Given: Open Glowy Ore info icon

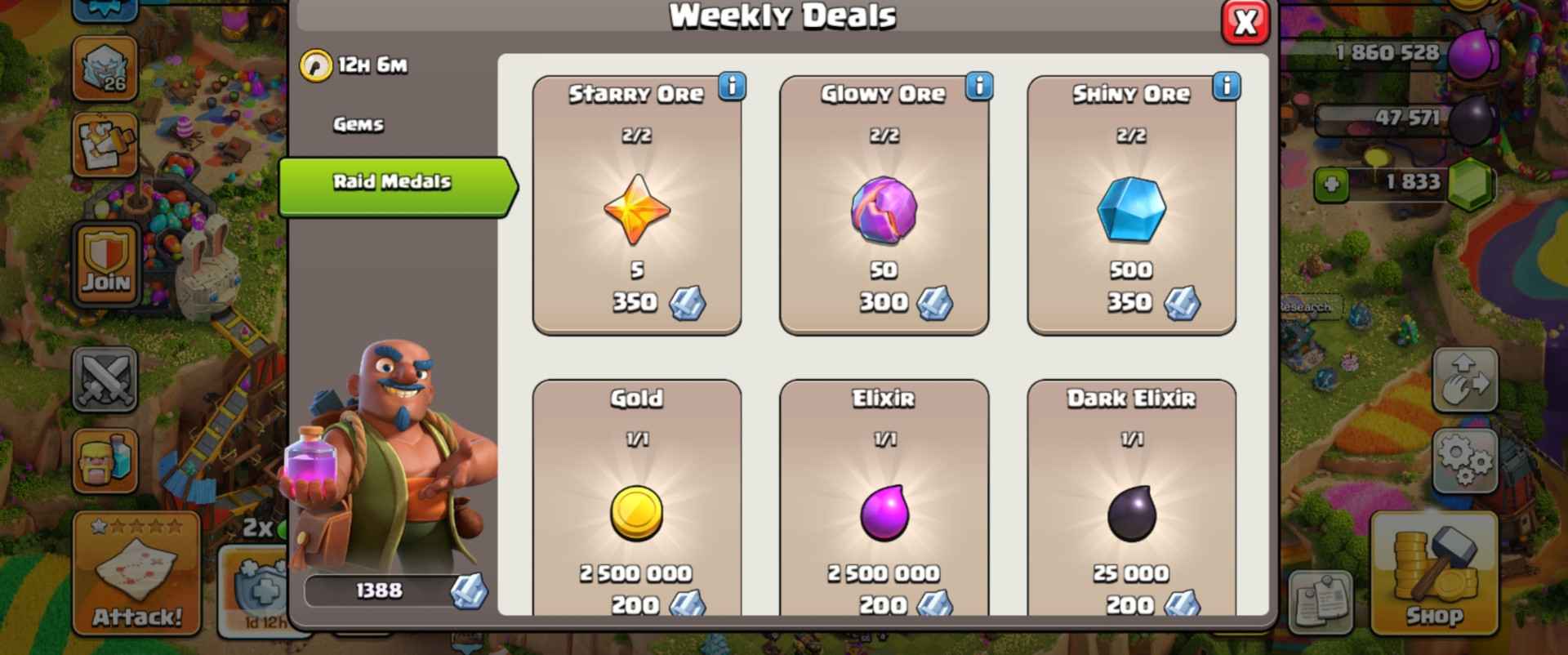Looking at the screenshot, I should (979, 86).
